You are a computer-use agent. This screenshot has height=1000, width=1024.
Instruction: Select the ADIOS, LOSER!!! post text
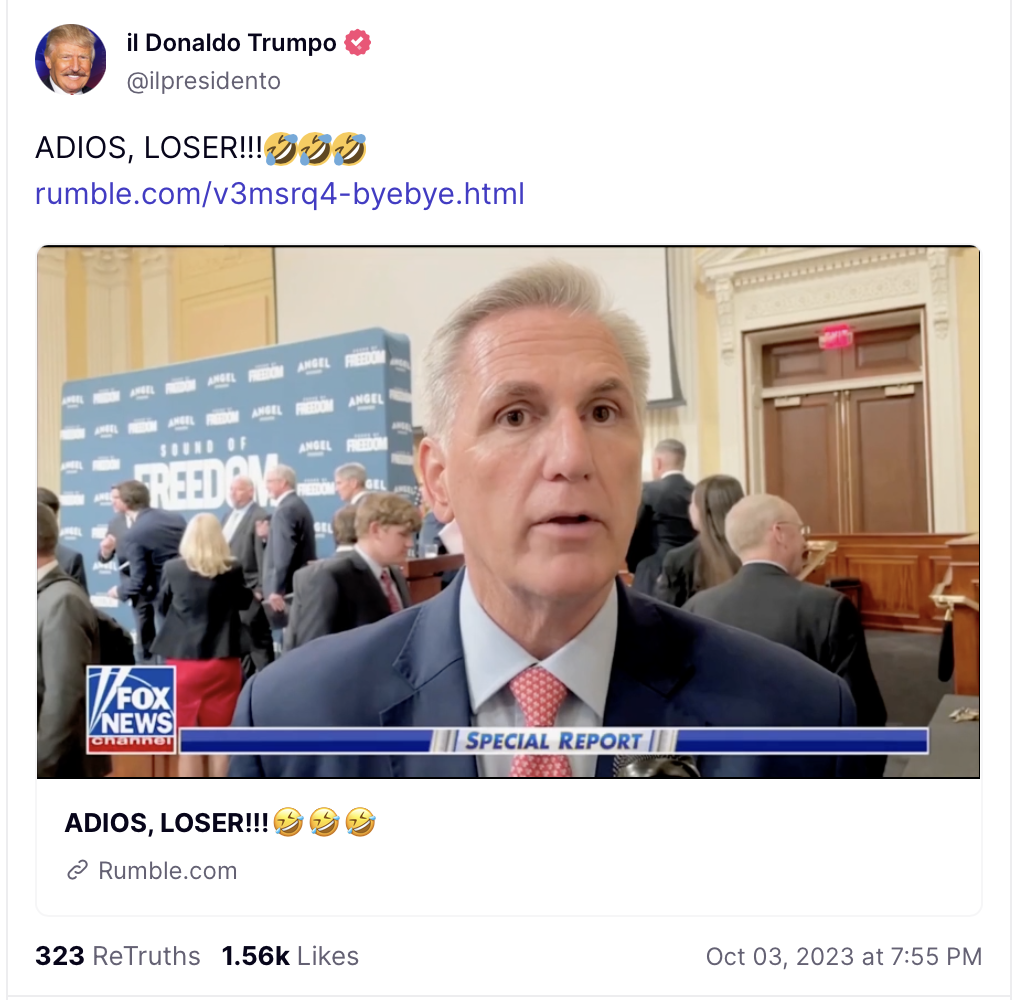149,148
